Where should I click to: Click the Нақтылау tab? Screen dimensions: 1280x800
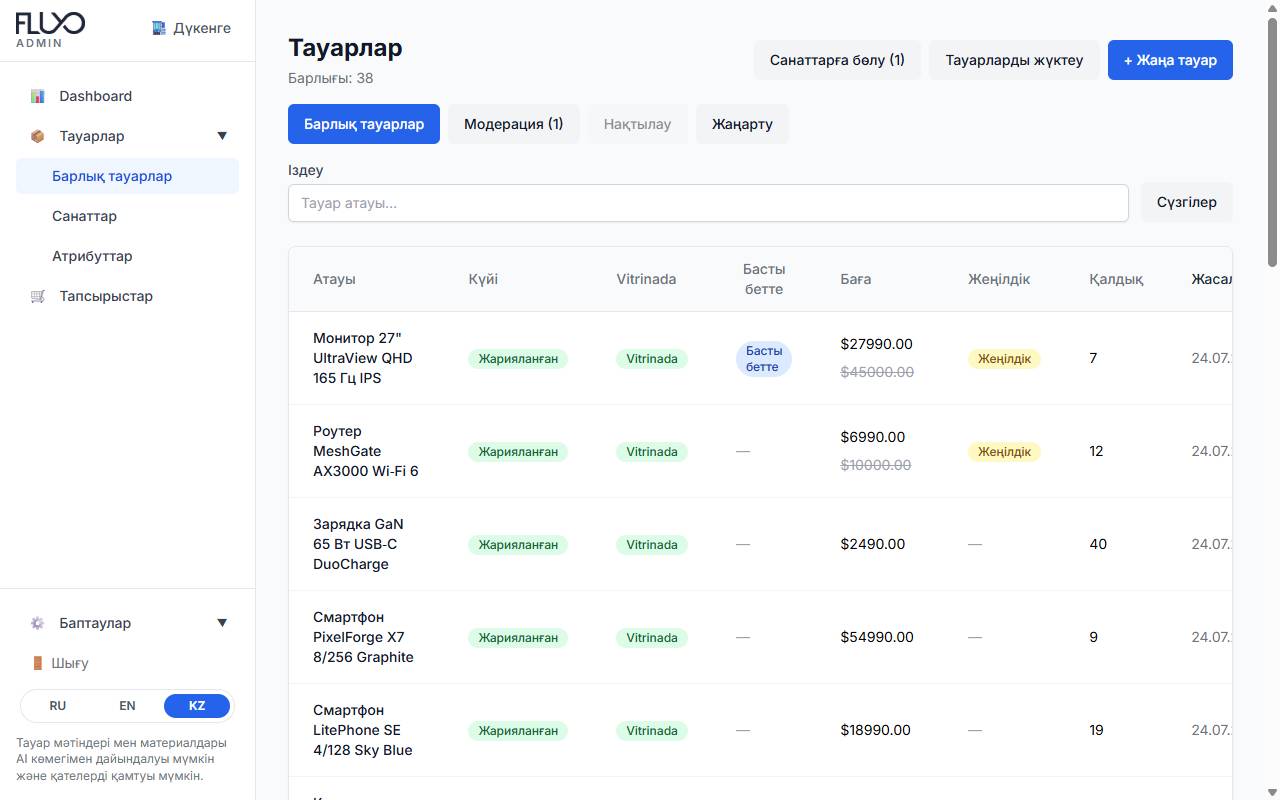tap(638, 124)
